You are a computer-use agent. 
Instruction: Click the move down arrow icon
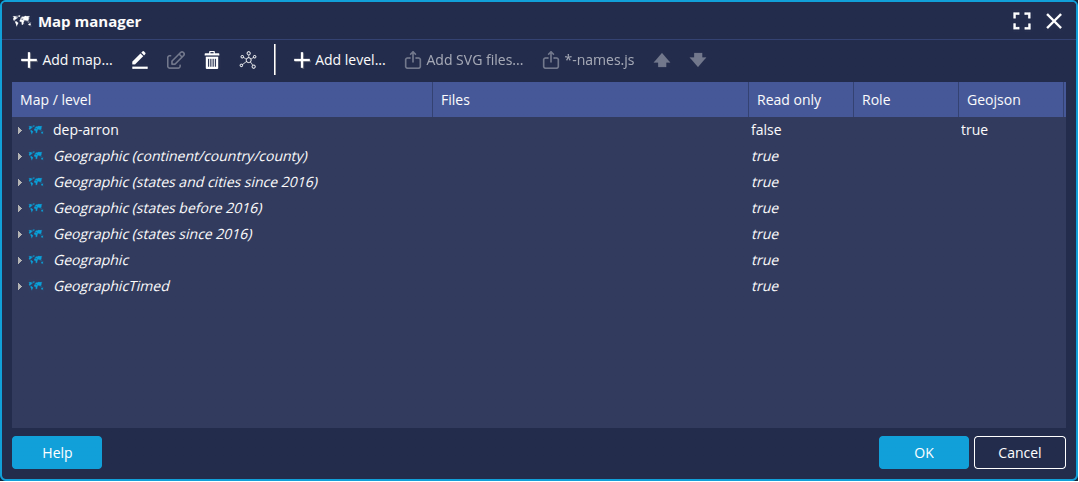698,60
